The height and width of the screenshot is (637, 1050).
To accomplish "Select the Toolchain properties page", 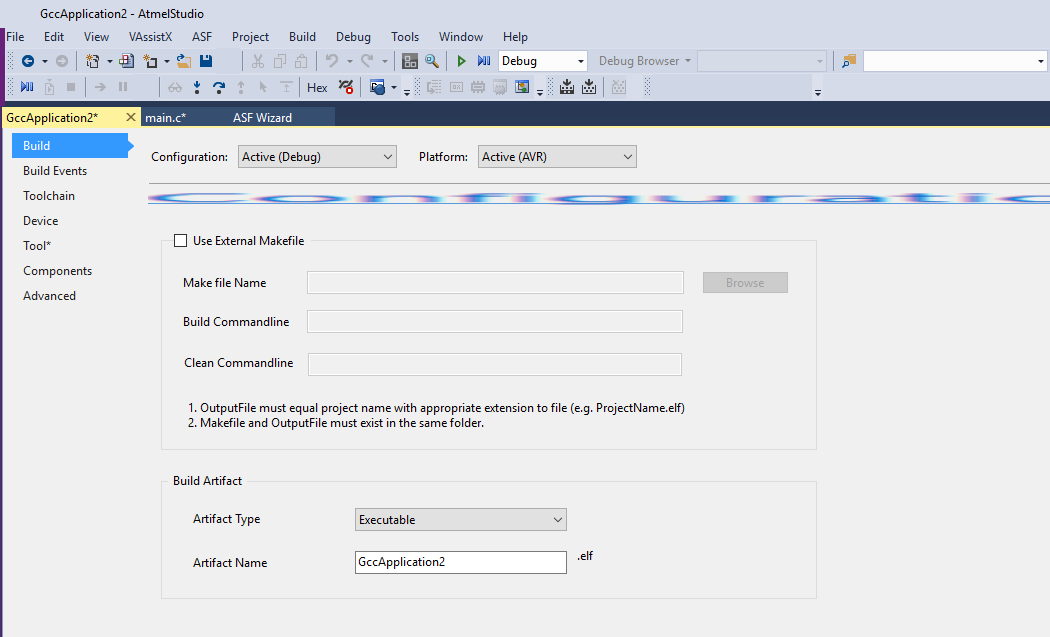I will pos(49,196).
